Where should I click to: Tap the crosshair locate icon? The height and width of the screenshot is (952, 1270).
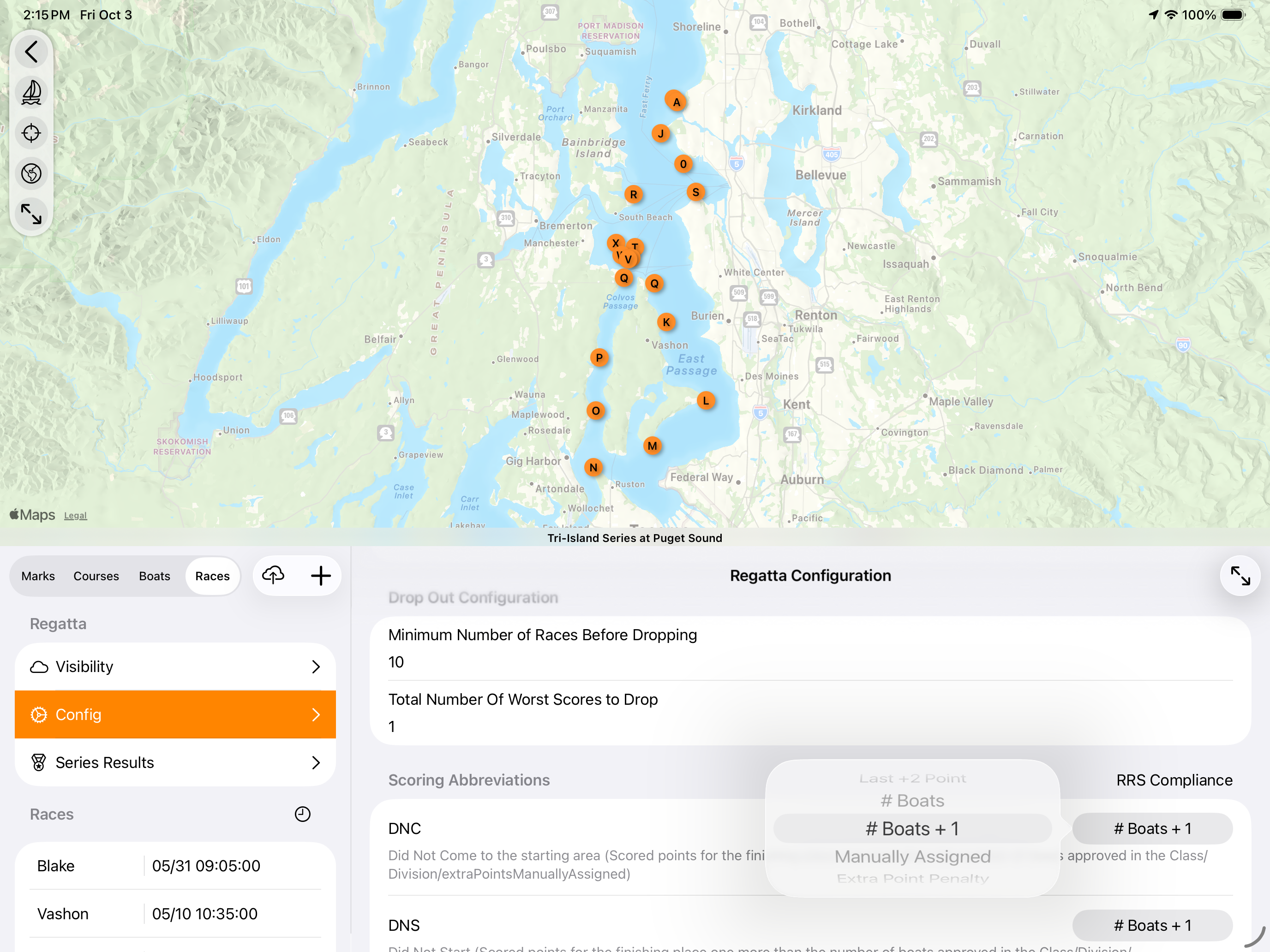tap(31, 133)
